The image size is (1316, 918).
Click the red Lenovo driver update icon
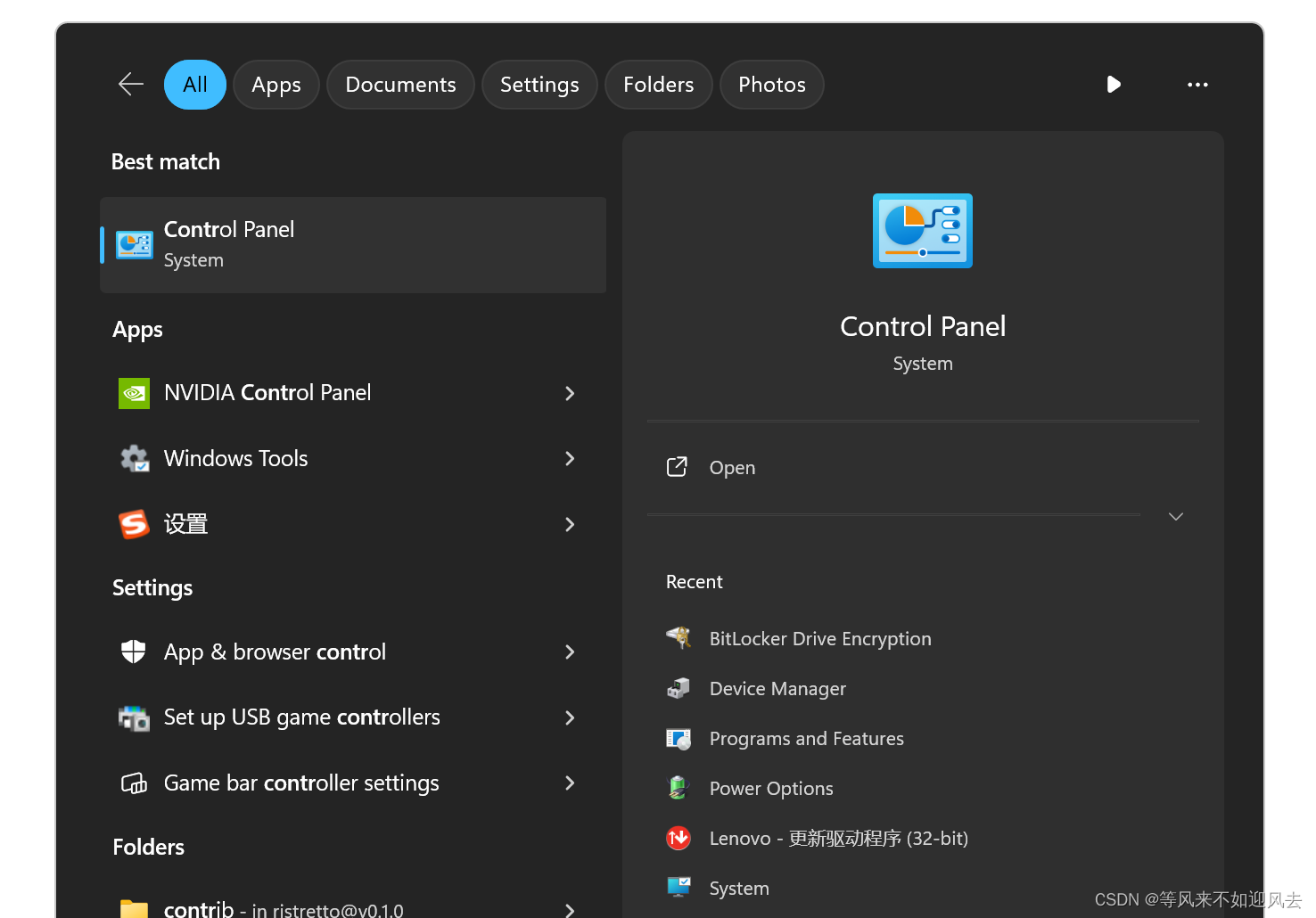(x=679, y=838)
